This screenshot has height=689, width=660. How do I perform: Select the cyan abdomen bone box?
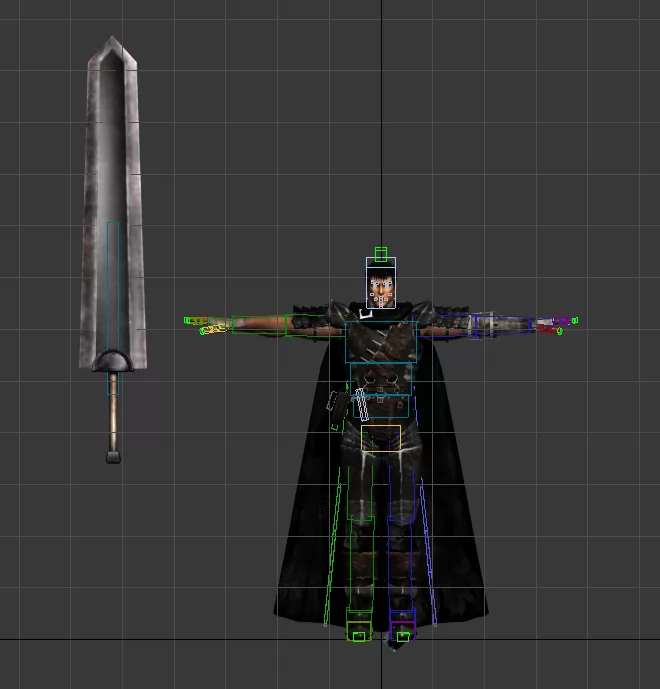coord(380,378)
